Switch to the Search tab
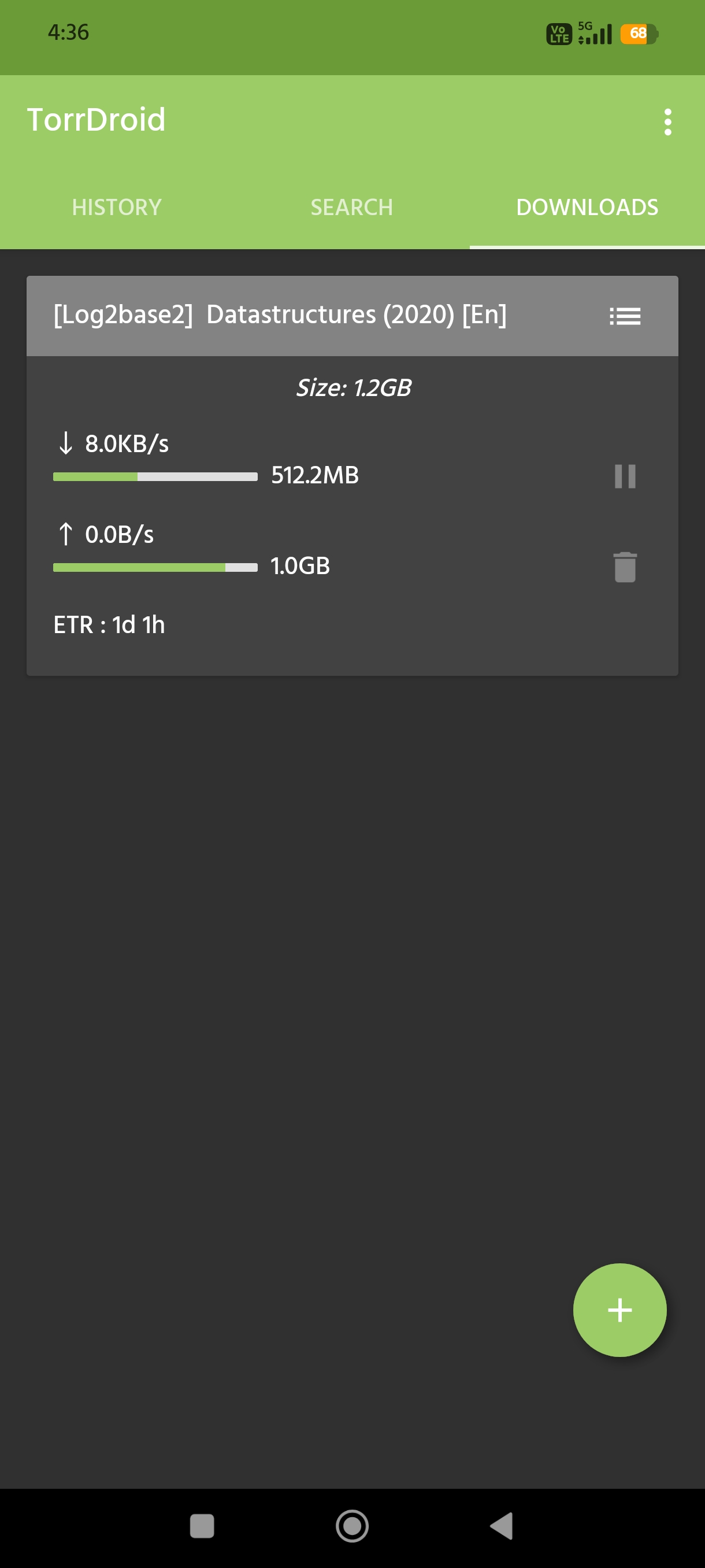The height and width of the screenshot is (1568, 705). (351, 207)
